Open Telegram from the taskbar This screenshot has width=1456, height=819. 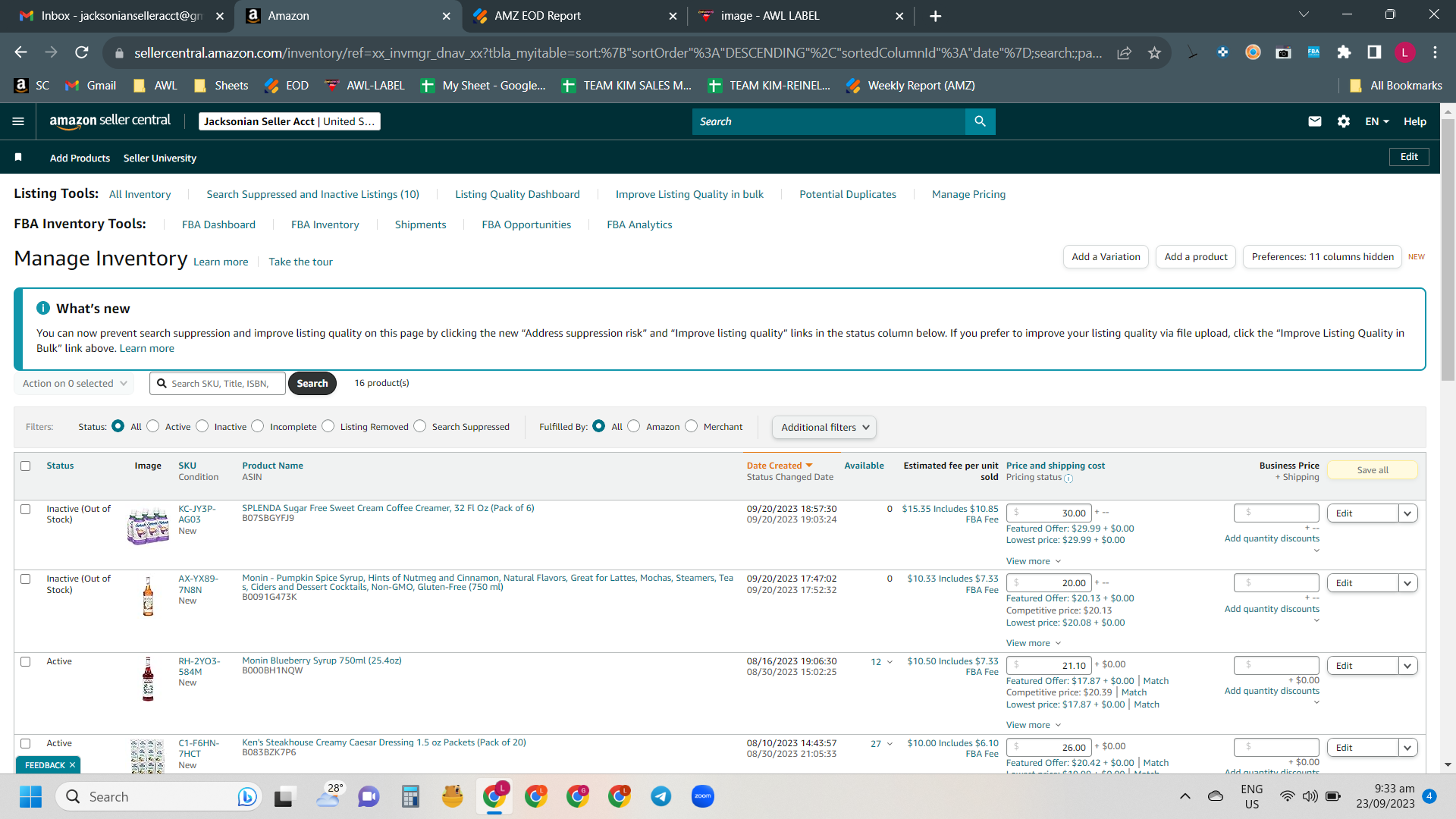[x=661, y=796]
